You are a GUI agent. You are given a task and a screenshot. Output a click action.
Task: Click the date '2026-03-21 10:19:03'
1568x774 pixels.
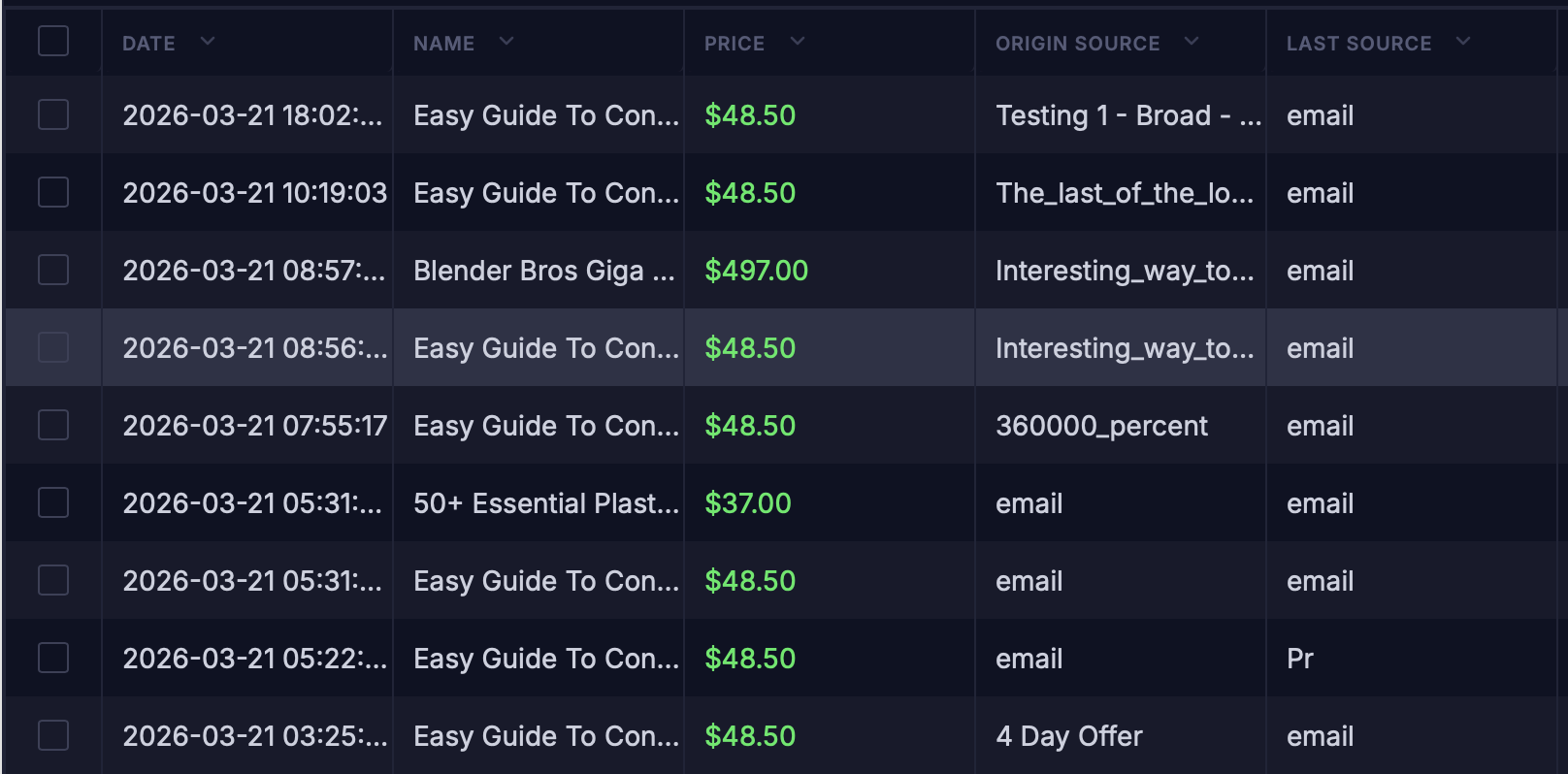click(255, 193)
